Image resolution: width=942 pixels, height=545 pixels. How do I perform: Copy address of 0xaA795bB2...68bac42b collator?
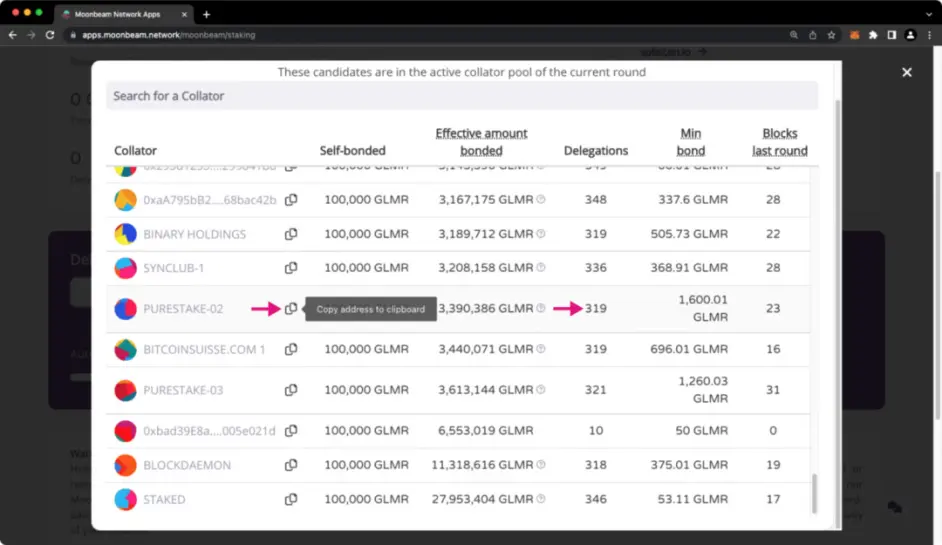(x=291, y=199)
